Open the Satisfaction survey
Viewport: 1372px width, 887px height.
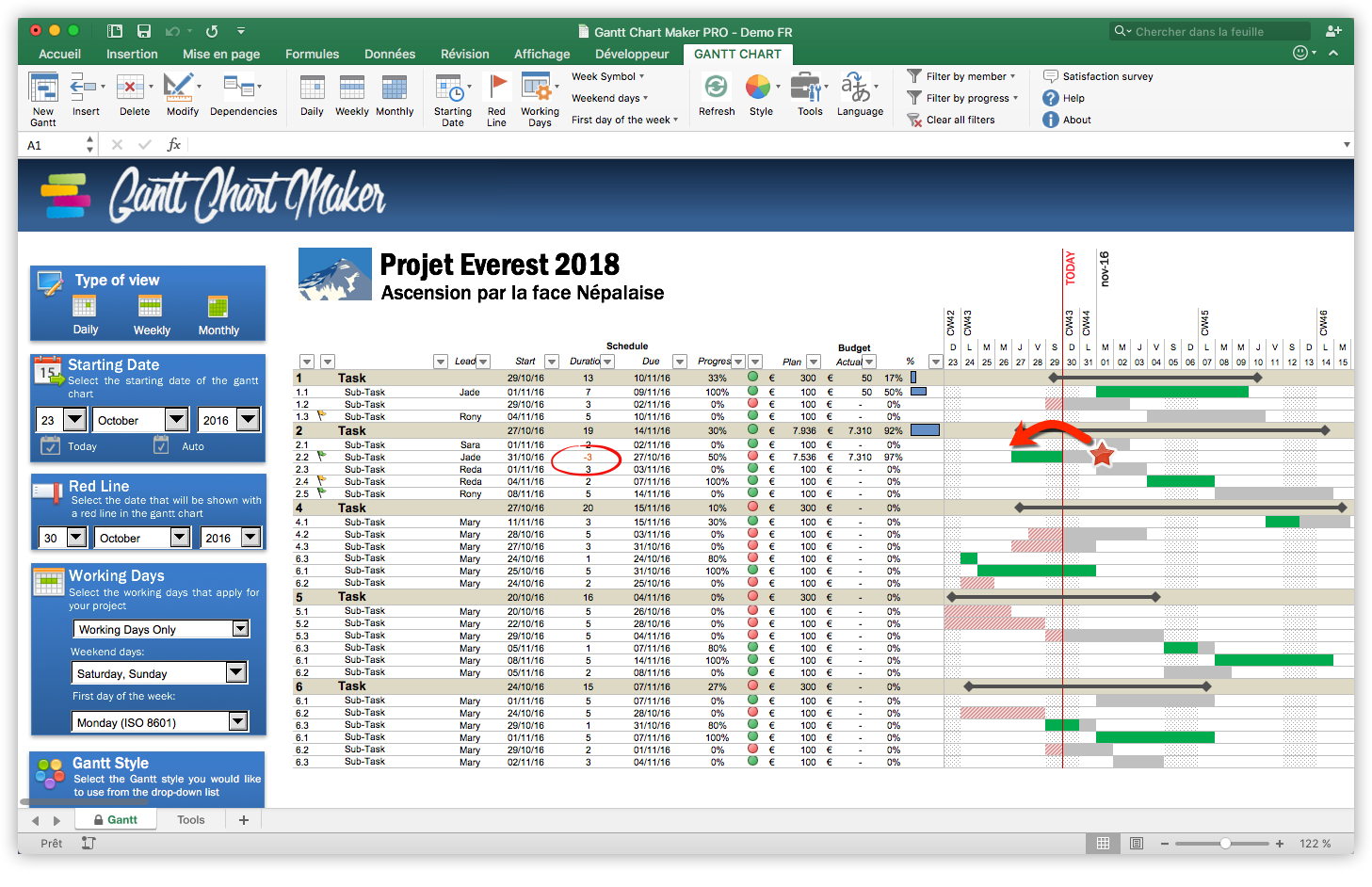[x=1098, y=76]
